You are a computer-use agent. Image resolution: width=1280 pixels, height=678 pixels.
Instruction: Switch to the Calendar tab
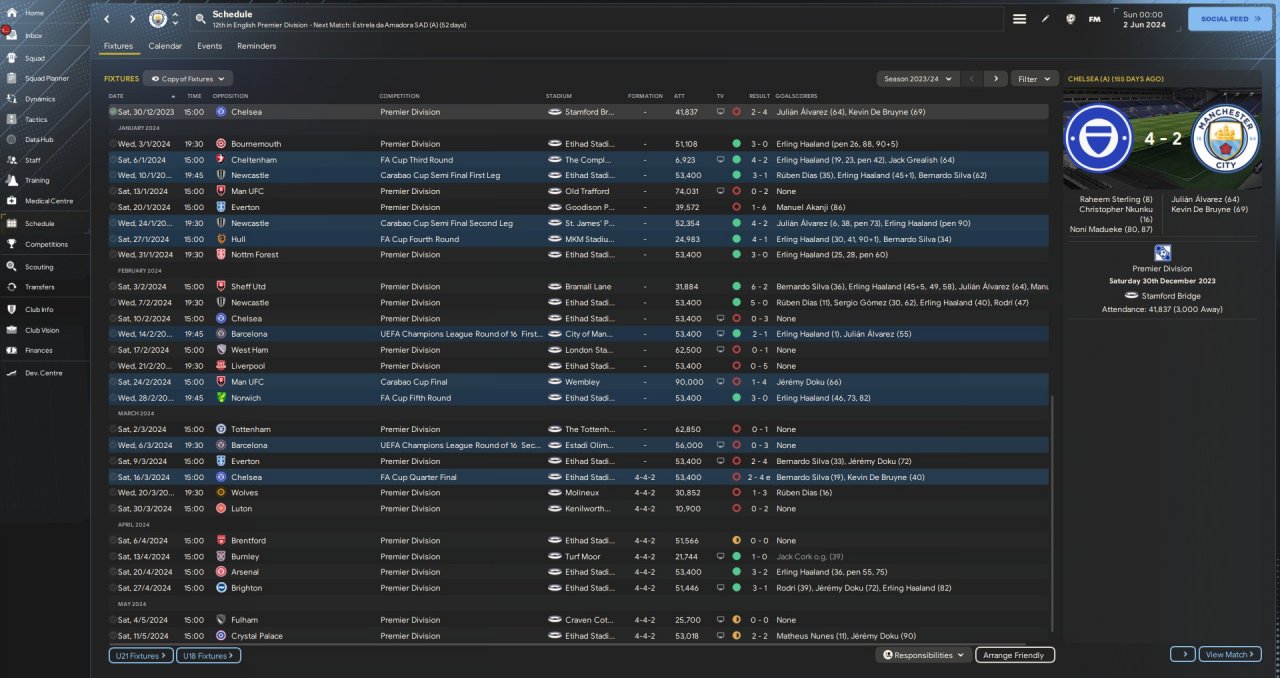(165, 46)
